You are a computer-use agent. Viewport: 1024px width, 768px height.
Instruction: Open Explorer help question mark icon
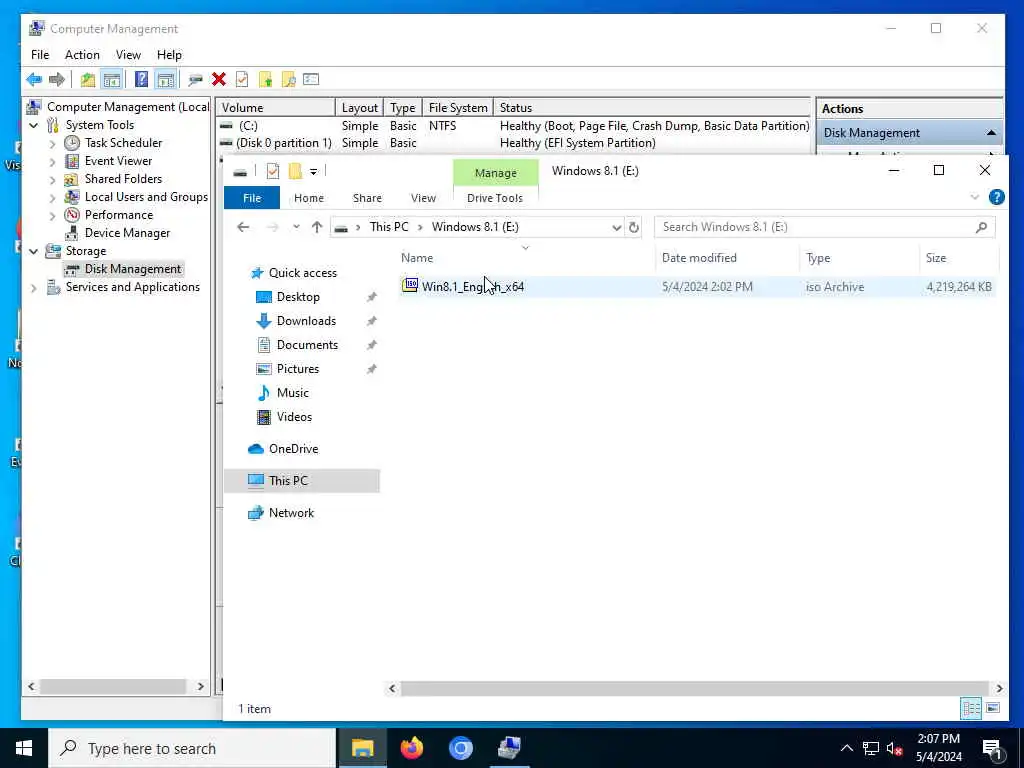(997, 197)
